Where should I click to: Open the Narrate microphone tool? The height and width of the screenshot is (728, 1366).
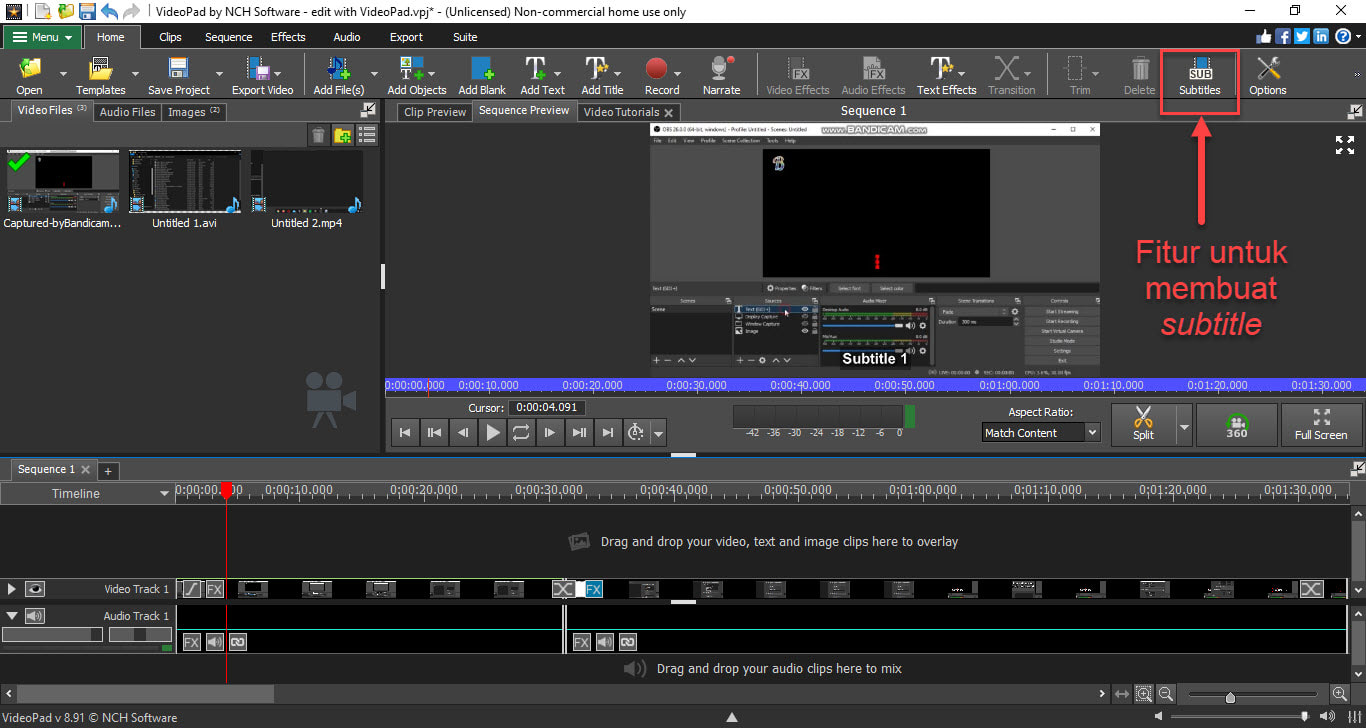tap(721, 76)
